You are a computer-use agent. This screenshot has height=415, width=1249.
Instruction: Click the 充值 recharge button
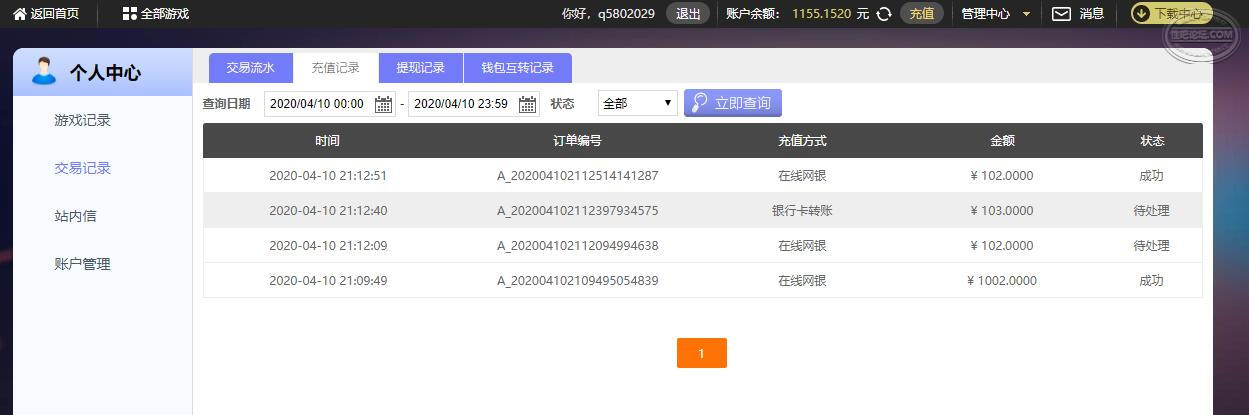click(x=921, y=14)
